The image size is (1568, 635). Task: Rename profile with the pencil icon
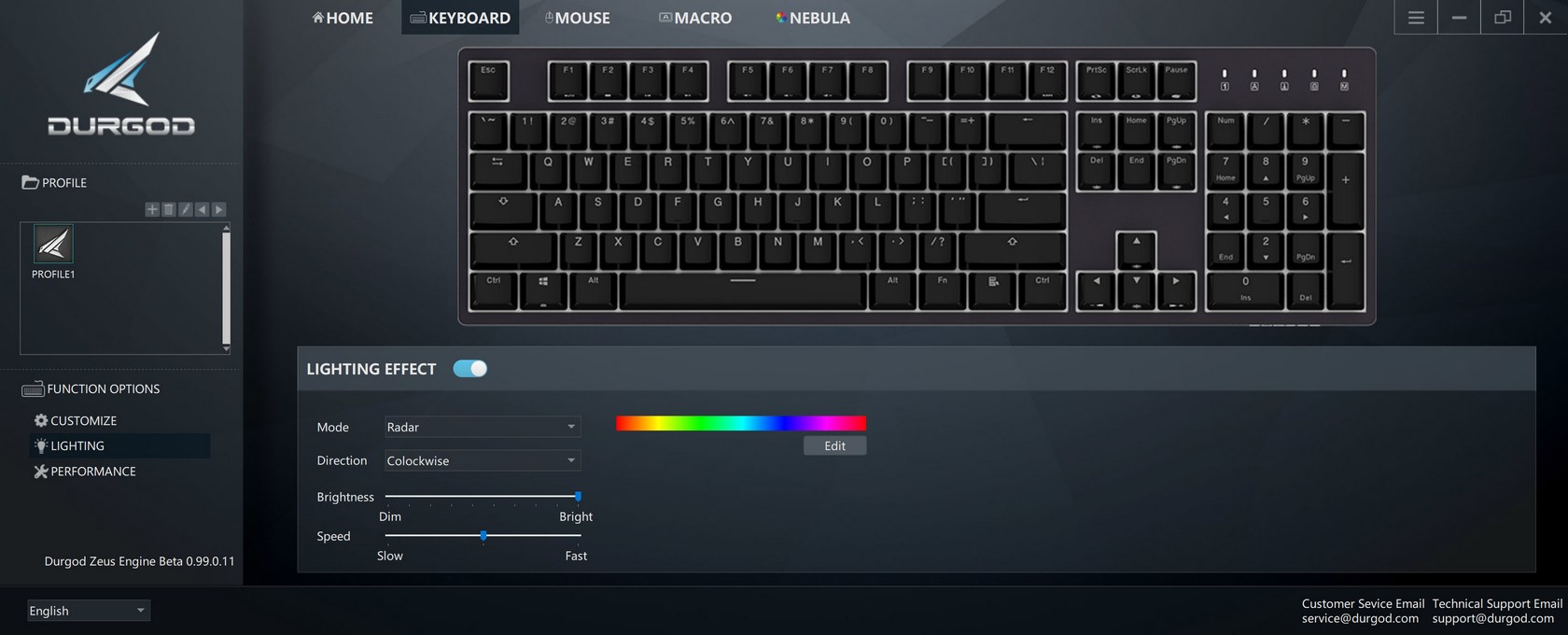pyautogui.click(x=186, y=209)
